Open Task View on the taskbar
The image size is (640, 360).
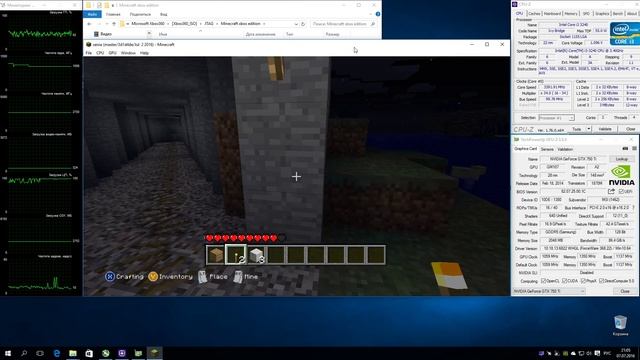point(40,353)
